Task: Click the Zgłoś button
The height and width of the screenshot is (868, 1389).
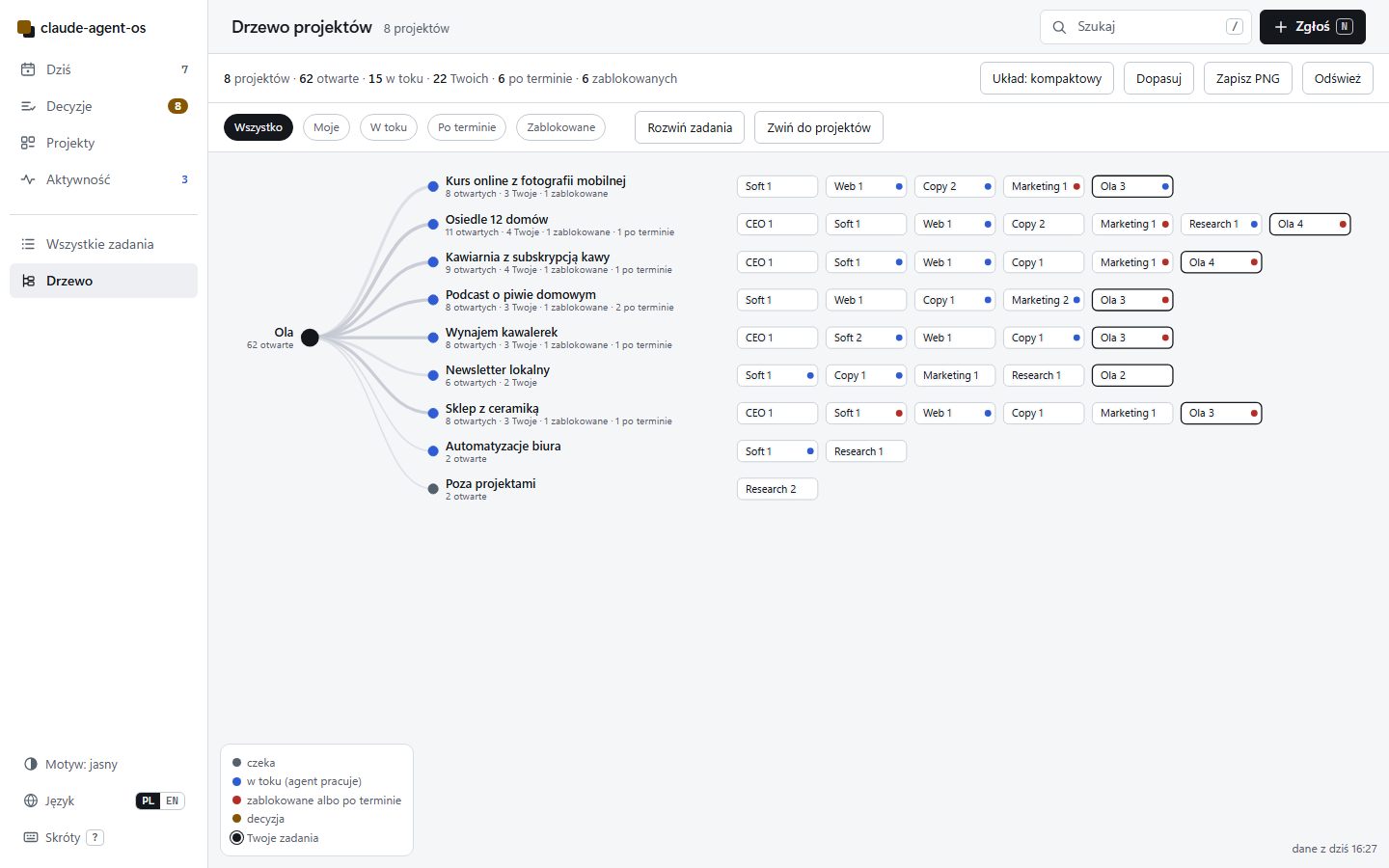Action: [1313, 27]
